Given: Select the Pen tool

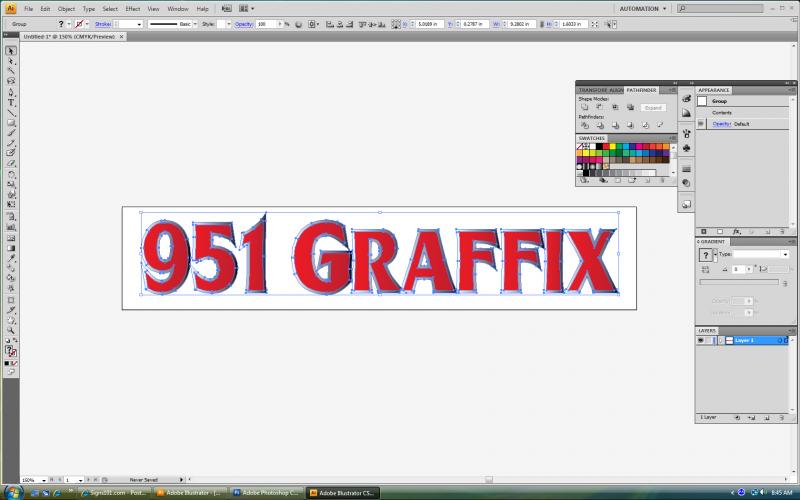Looking at the screenshot, I should (11, 93).
